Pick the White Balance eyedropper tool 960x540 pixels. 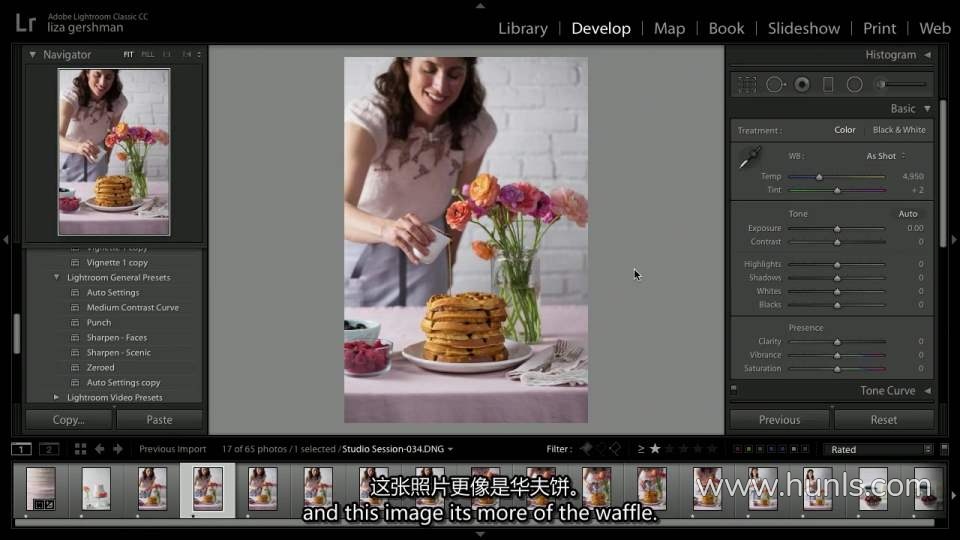pyautogui.click(x=749, y=158)
